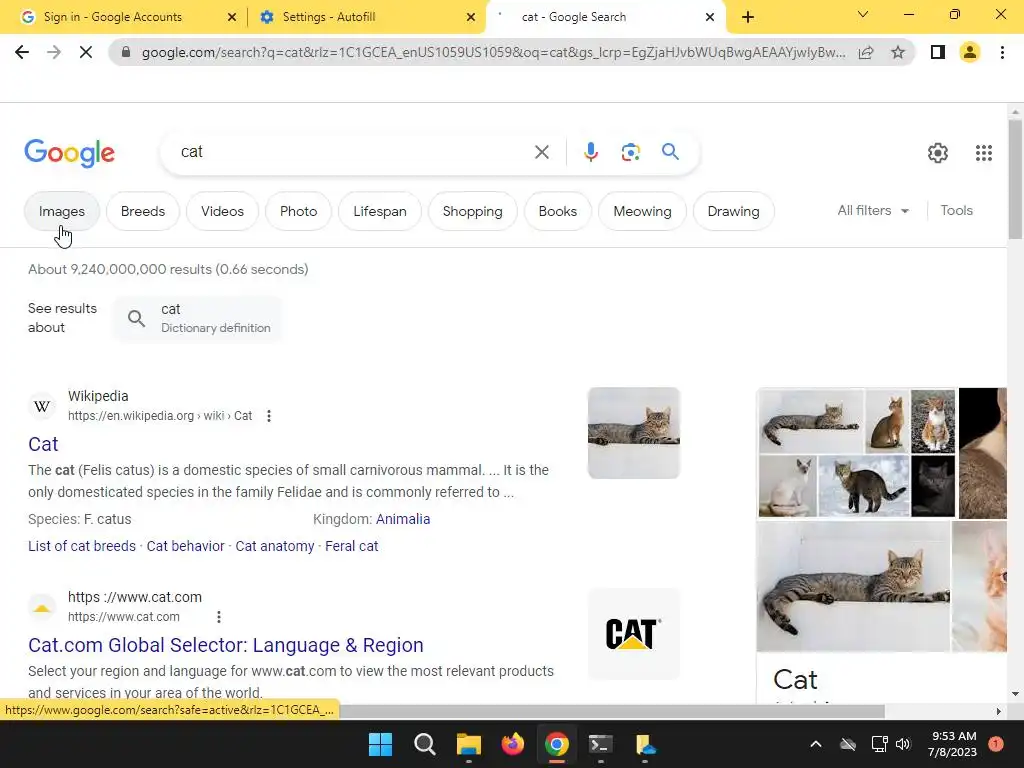Select the Photo filter chip
Image resolution: width=1024 pixels, height=768 pixels.
(298, 211)
